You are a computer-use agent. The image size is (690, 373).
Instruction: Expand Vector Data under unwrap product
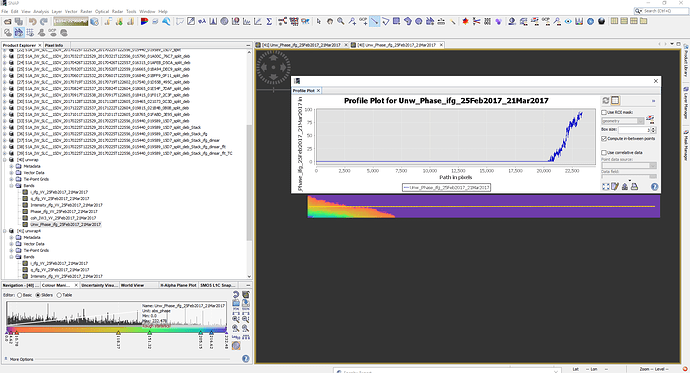click(x=11, y=173)
